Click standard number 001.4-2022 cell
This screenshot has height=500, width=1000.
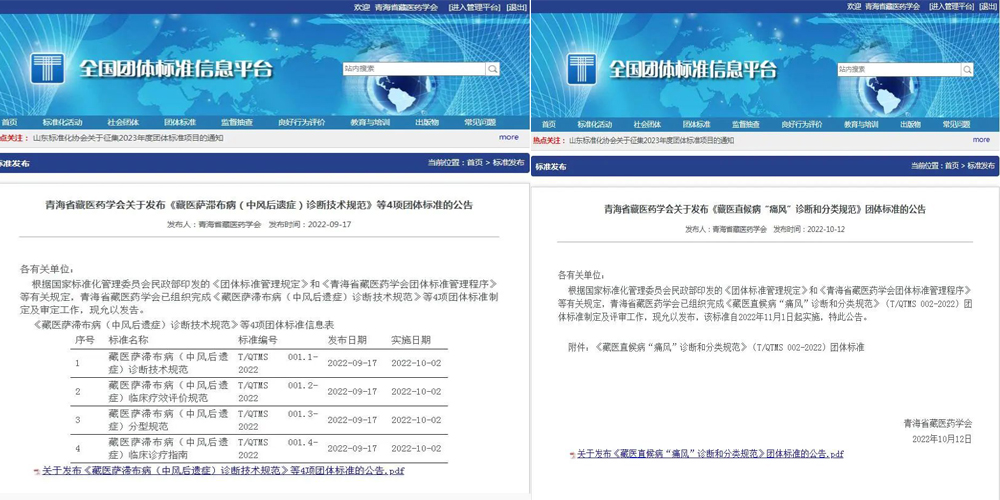(278, 449)
